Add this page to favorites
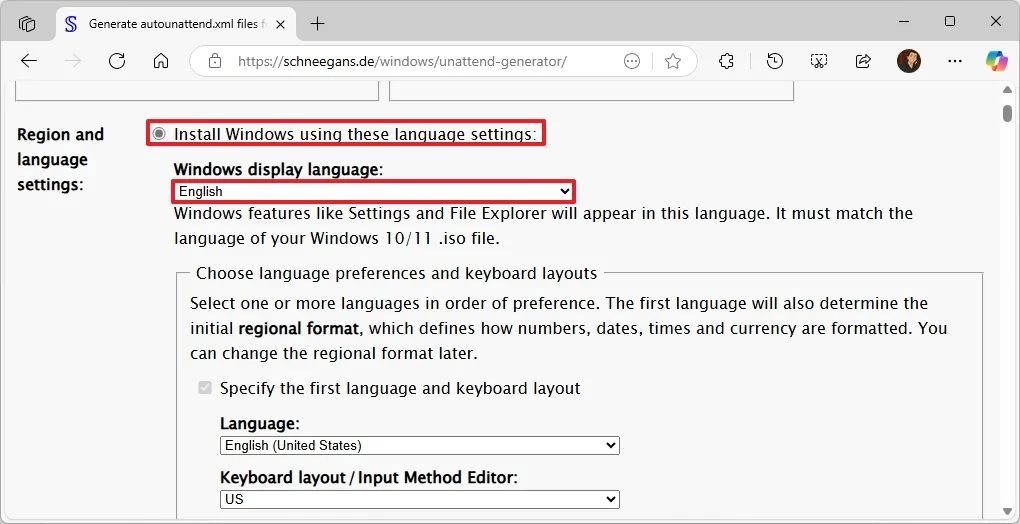This screenshot has height=524, width=1020. (673, 61)
